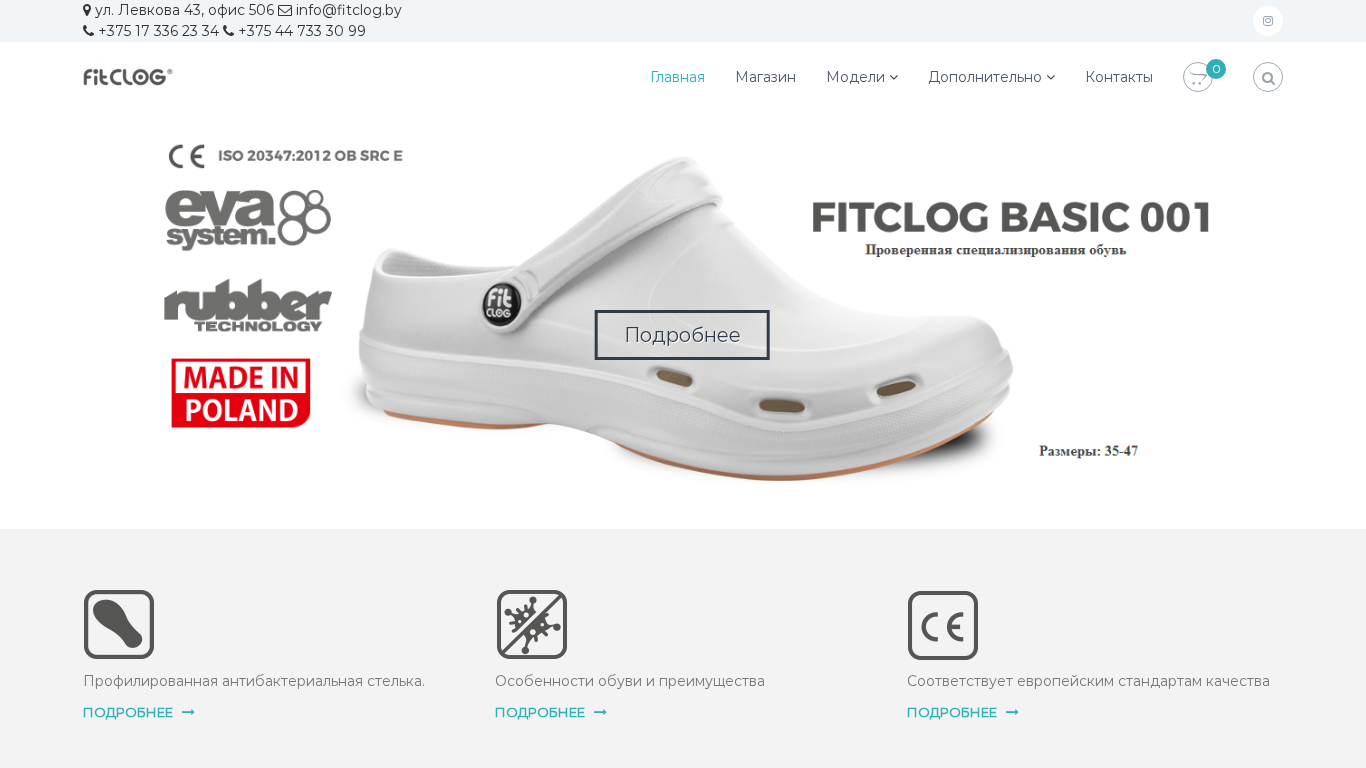Open Подробнее link under Особенности обуви
1366x768 pixels.
pyautogui.click(x=551, y=713)
